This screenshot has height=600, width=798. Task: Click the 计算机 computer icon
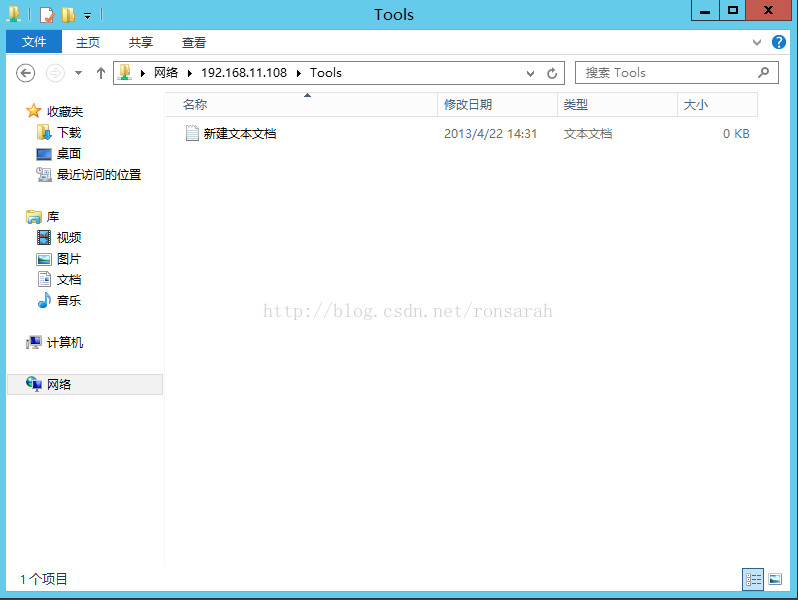tap(34, 342)
